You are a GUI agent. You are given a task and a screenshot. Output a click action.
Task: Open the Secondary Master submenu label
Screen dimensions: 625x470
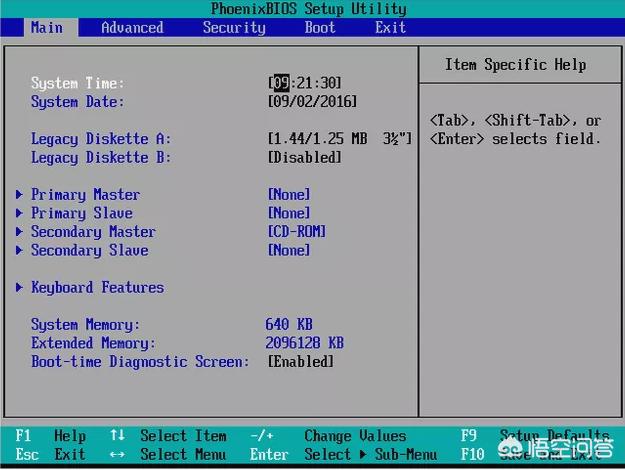click(93, 232)
